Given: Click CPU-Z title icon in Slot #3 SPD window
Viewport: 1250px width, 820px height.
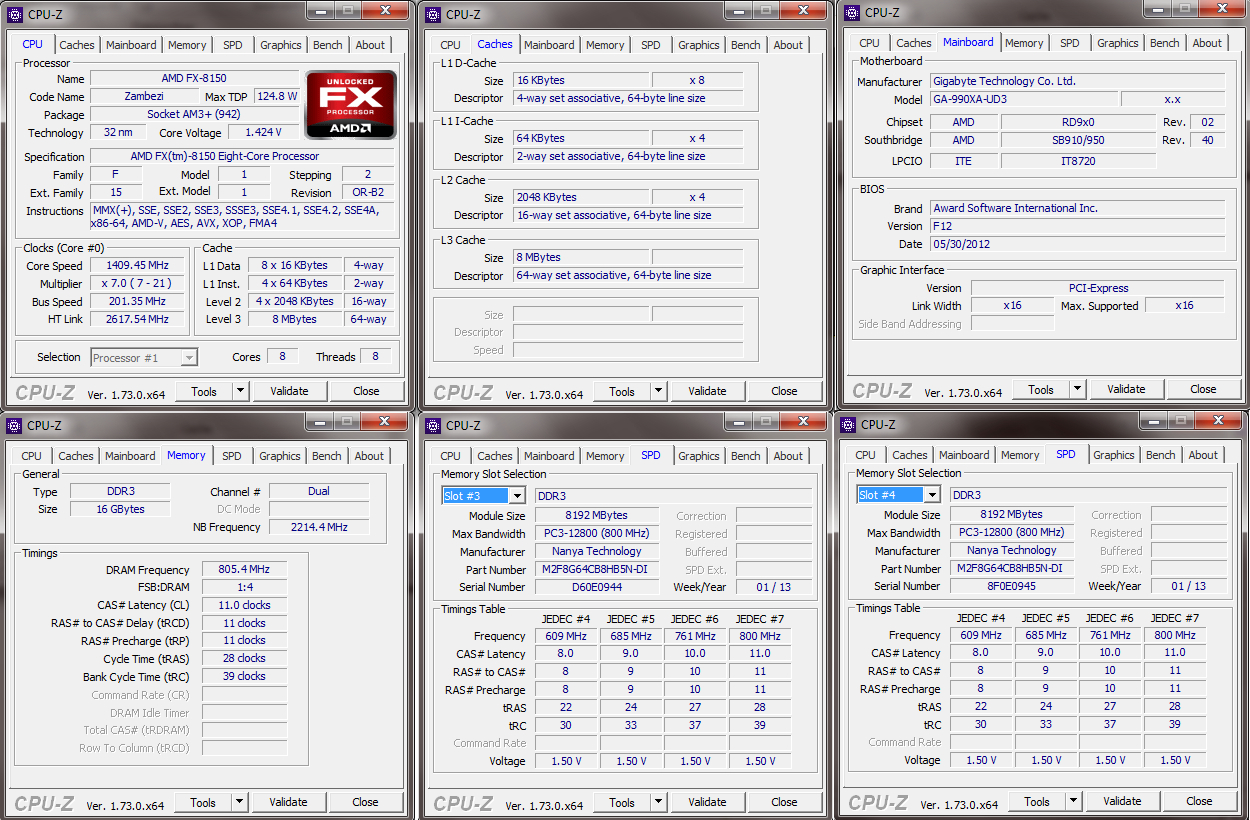Looking at the screenshot, I should 434,425.
